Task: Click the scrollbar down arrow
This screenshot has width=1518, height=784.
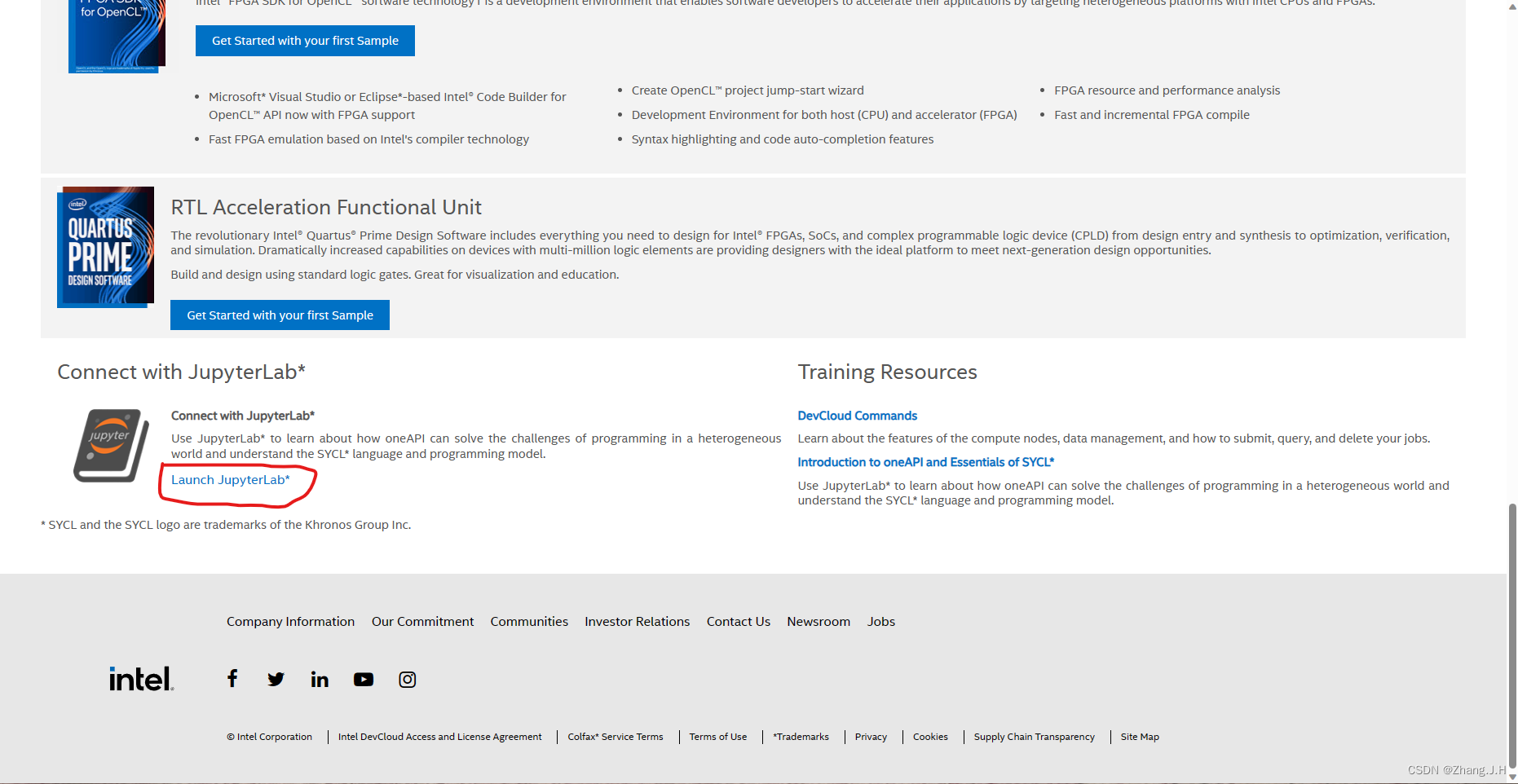Action: point(1511,777)
